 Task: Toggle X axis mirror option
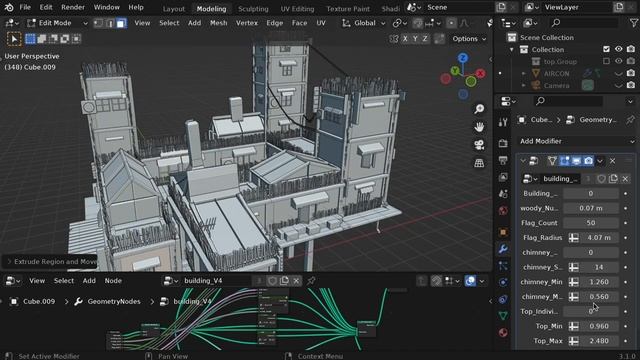point(405,39)
